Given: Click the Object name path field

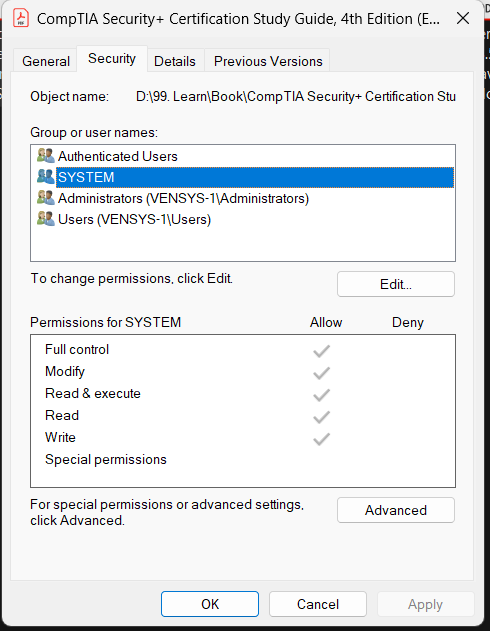Looking at the screenshot, I should 296,97.
